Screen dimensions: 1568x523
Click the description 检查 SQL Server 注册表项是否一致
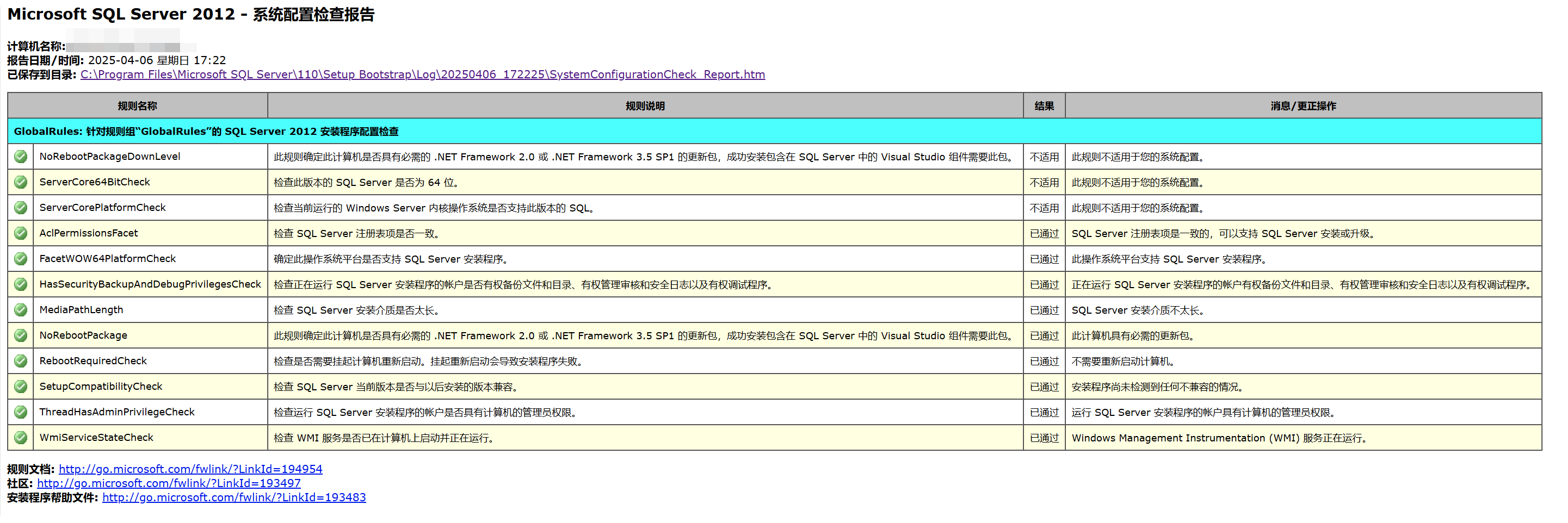[357, 234]
